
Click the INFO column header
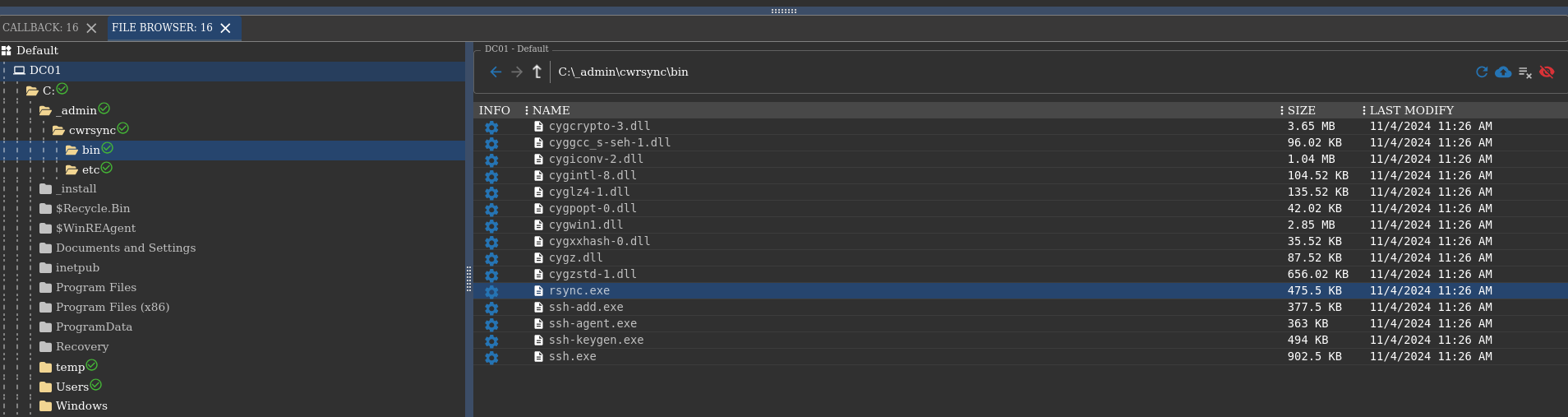(x=494, y=110)
